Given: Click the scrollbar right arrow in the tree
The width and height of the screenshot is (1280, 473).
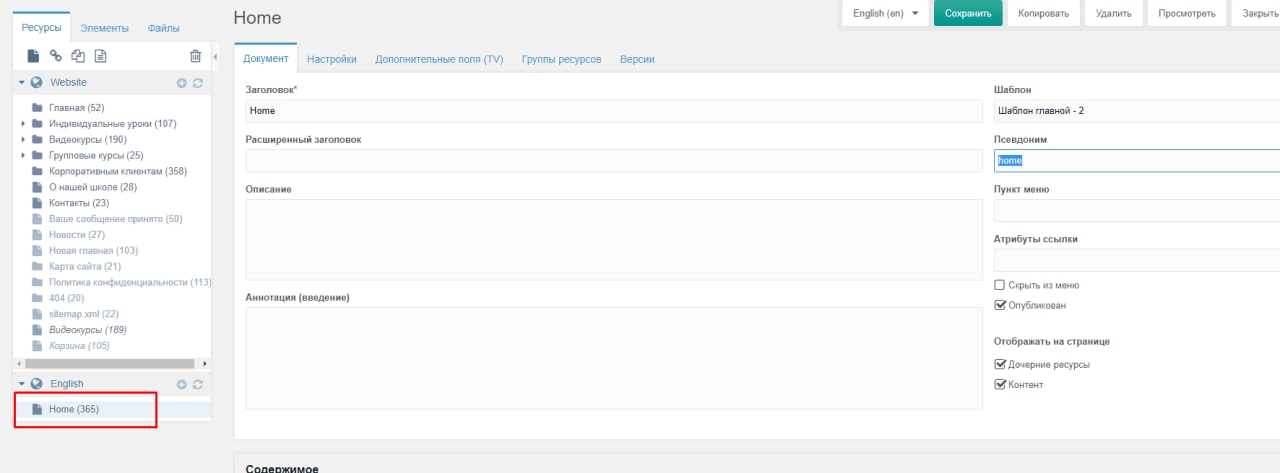Looking at the screenshot, I should (x=205, y=364).
